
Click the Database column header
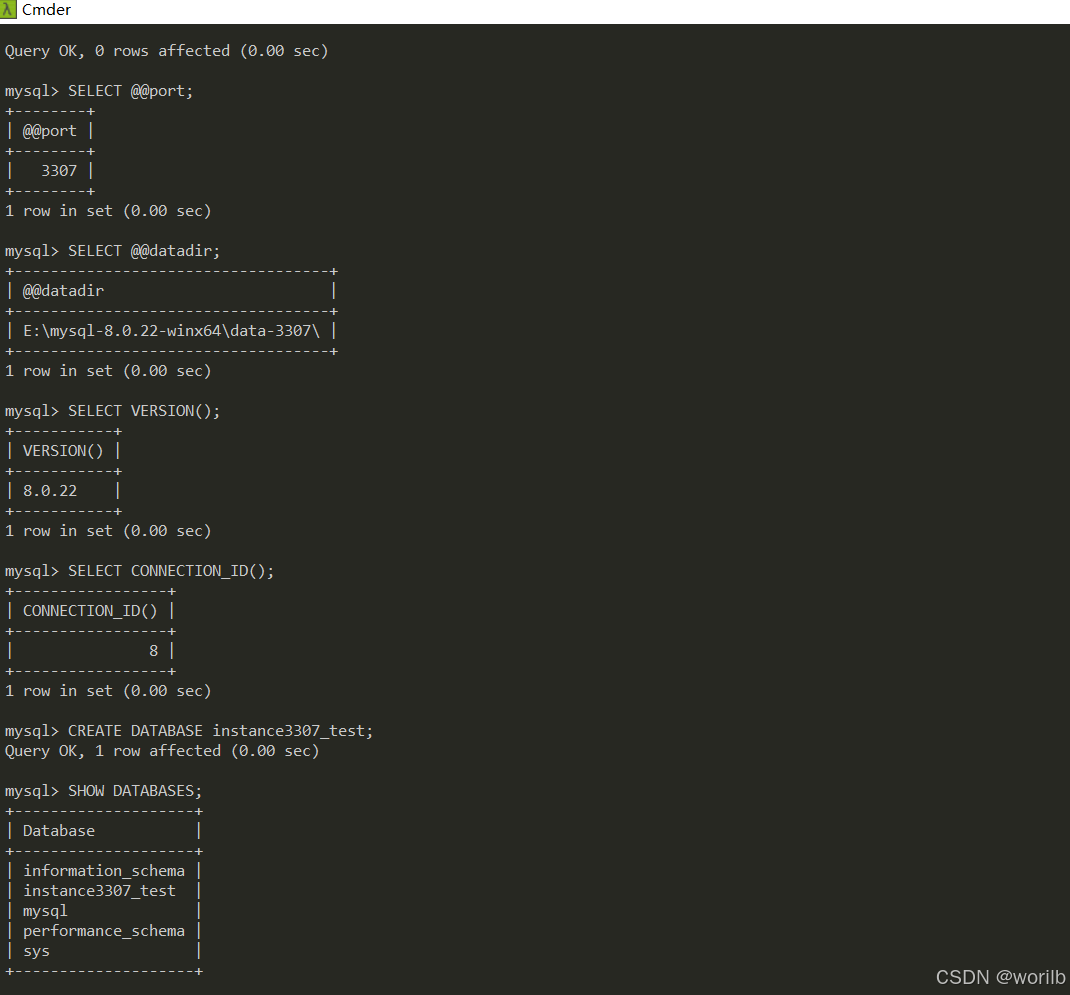[59, 831]
